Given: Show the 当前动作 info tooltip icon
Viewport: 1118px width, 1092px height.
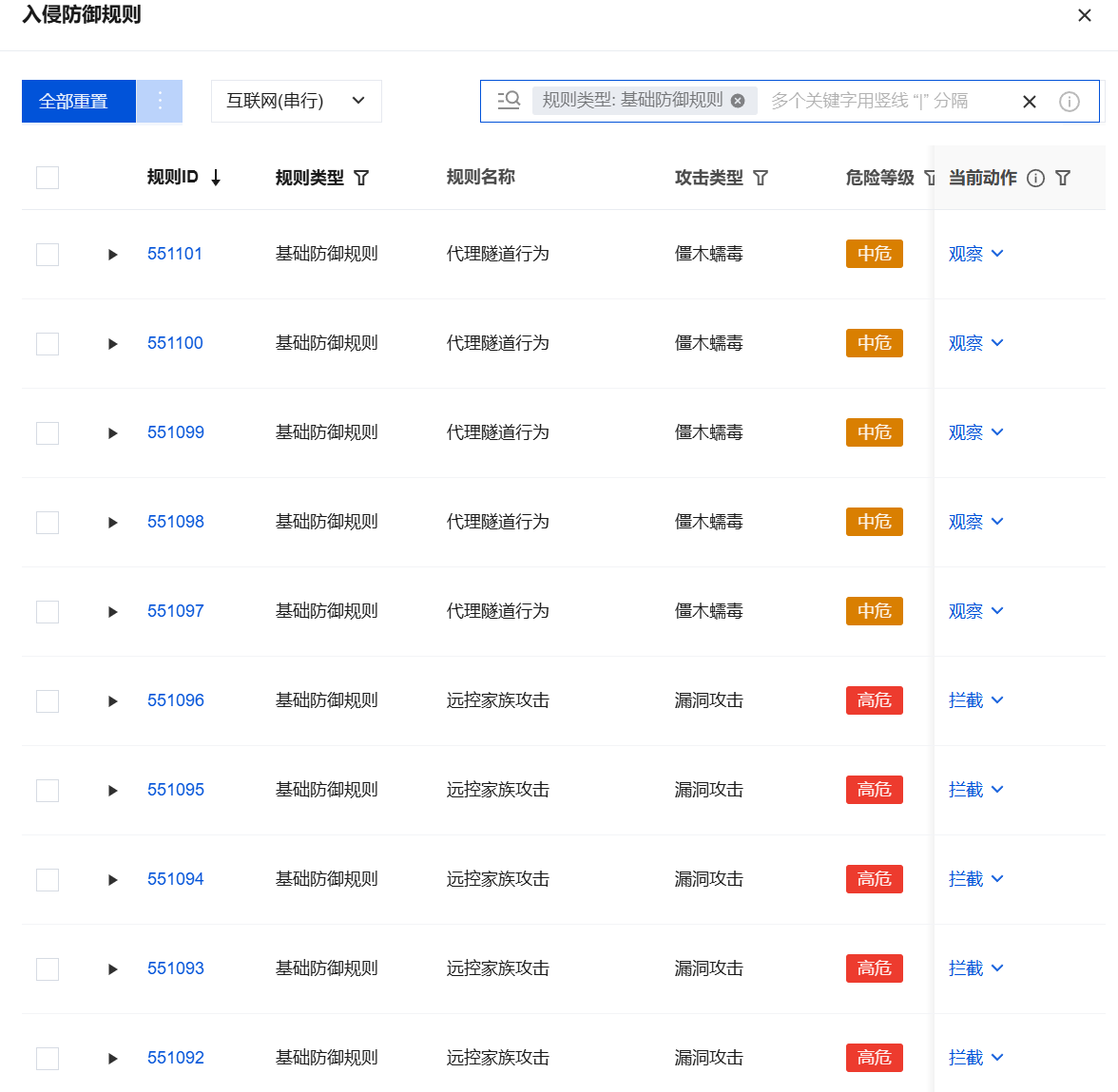Looking at the screenshot, I should tap(1036, 179).
